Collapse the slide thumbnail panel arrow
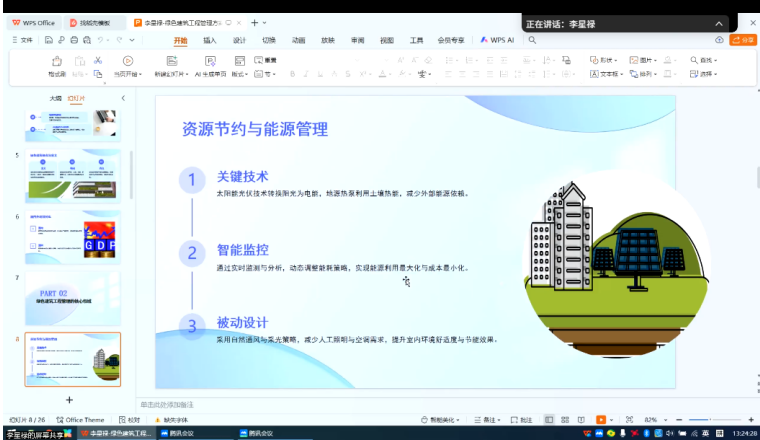 123,98
